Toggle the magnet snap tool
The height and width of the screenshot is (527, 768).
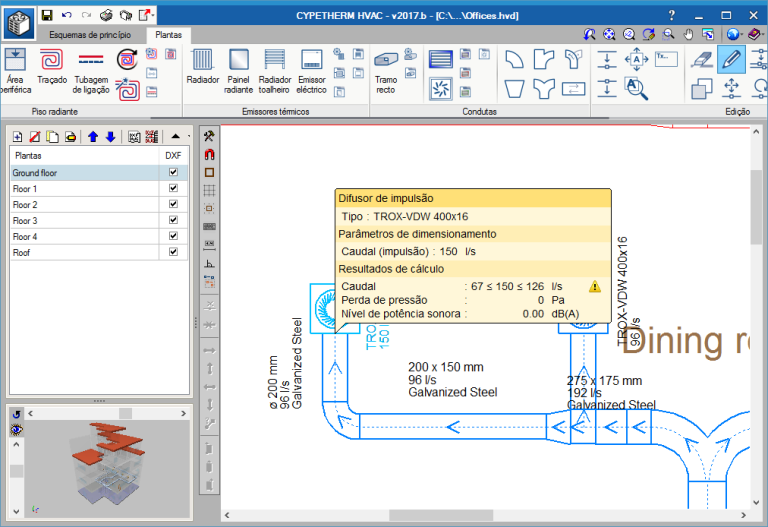pos(210,155)
